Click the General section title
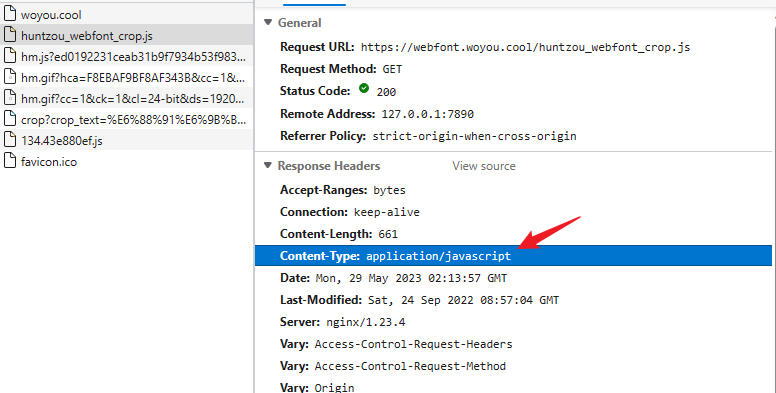This screenshot has height=393, width=776. click(299, 23)
